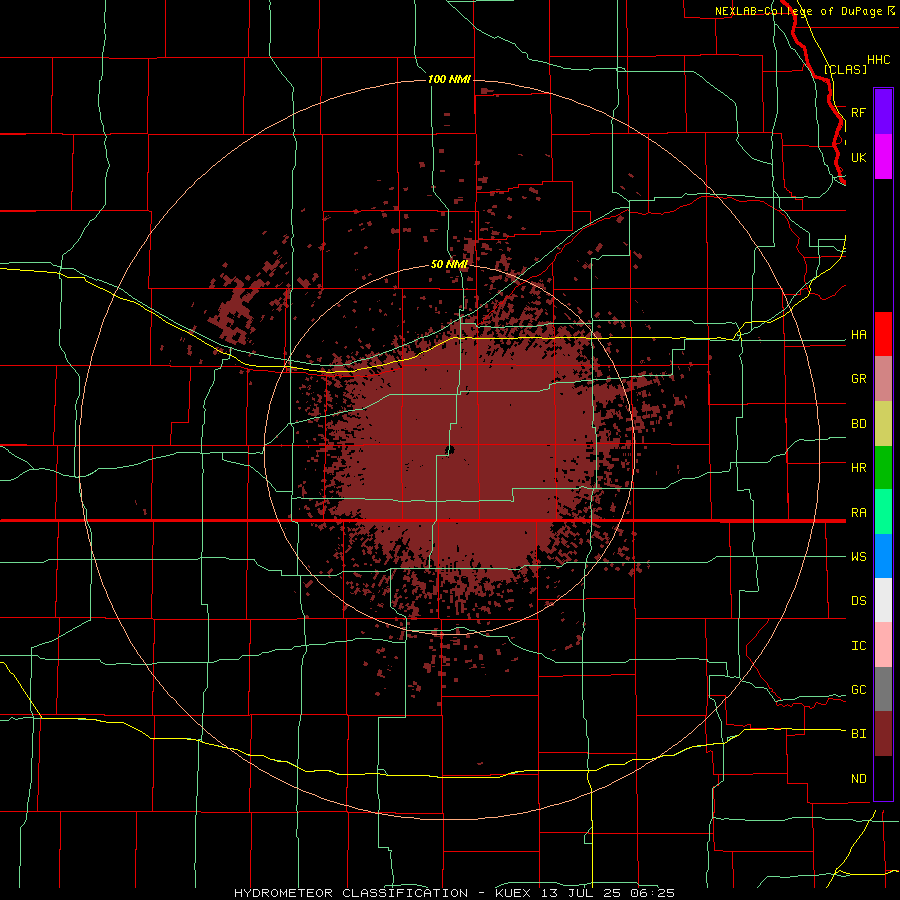
Task: Click the black radar site dot
Action: click(x=449, y=451)
